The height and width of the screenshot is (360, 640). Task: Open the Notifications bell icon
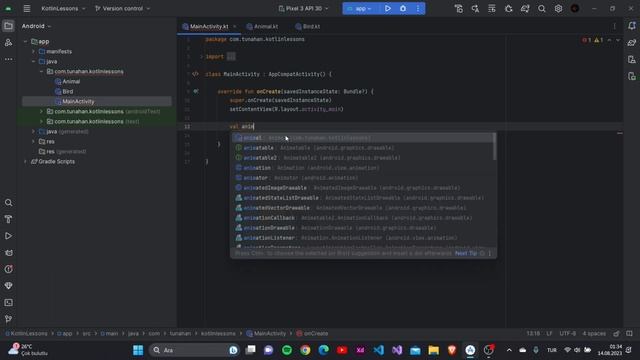(x=632, y=26)
